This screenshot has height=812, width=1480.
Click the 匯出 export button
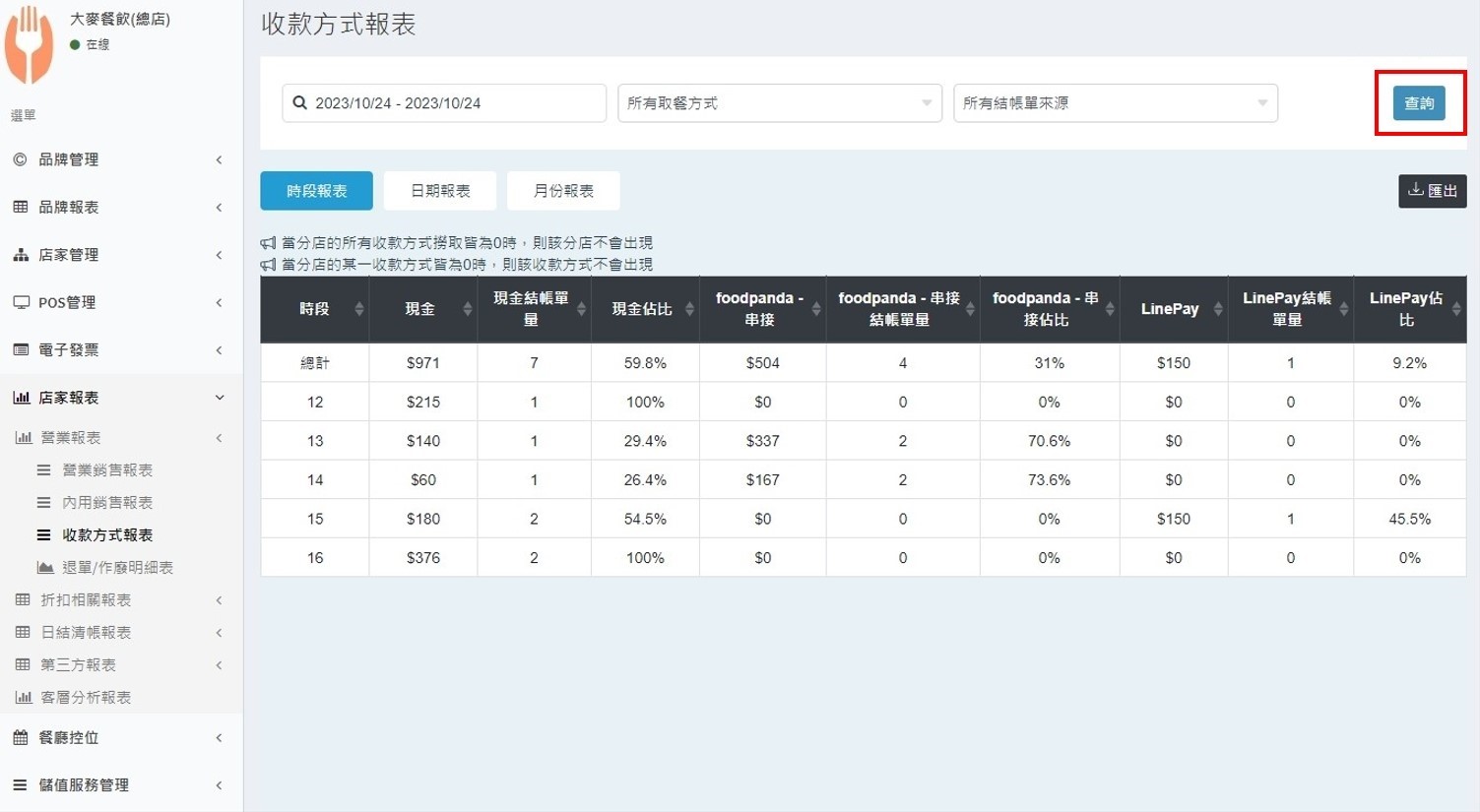tap(1432, 191)
